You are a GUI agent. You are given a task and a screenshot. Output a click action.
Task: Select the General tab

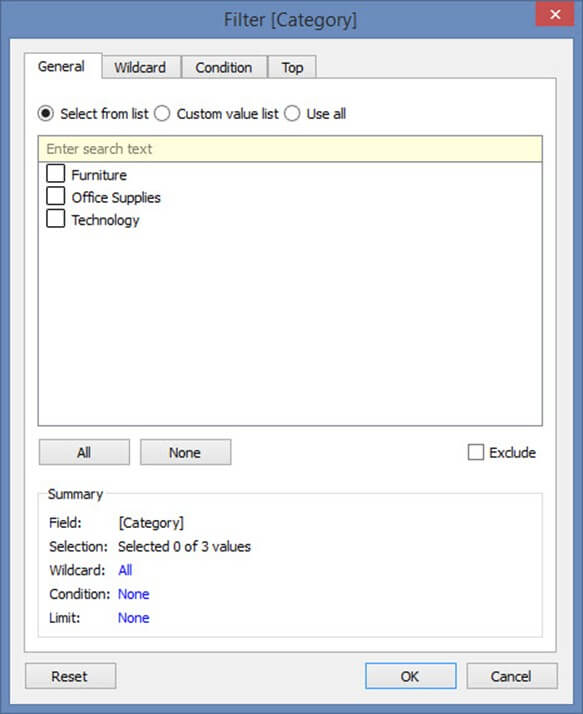[x=62, y=66]
